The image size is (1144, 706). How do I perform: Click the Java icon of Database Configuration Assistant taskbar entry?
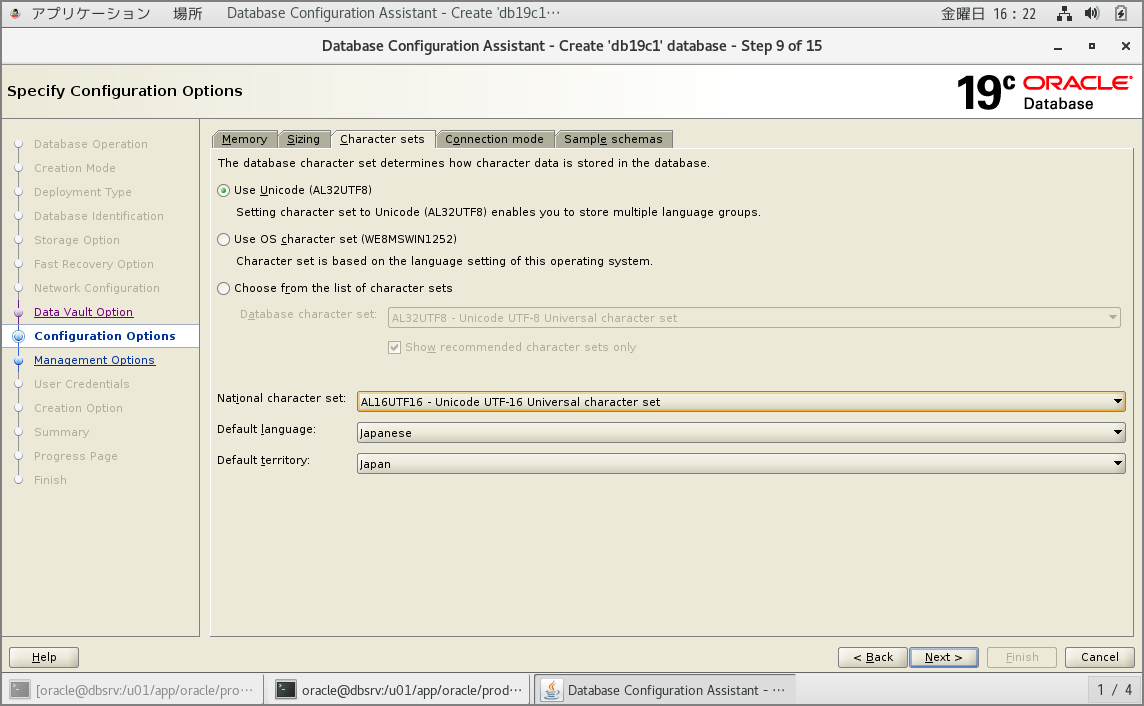click(x=551, y=689)
